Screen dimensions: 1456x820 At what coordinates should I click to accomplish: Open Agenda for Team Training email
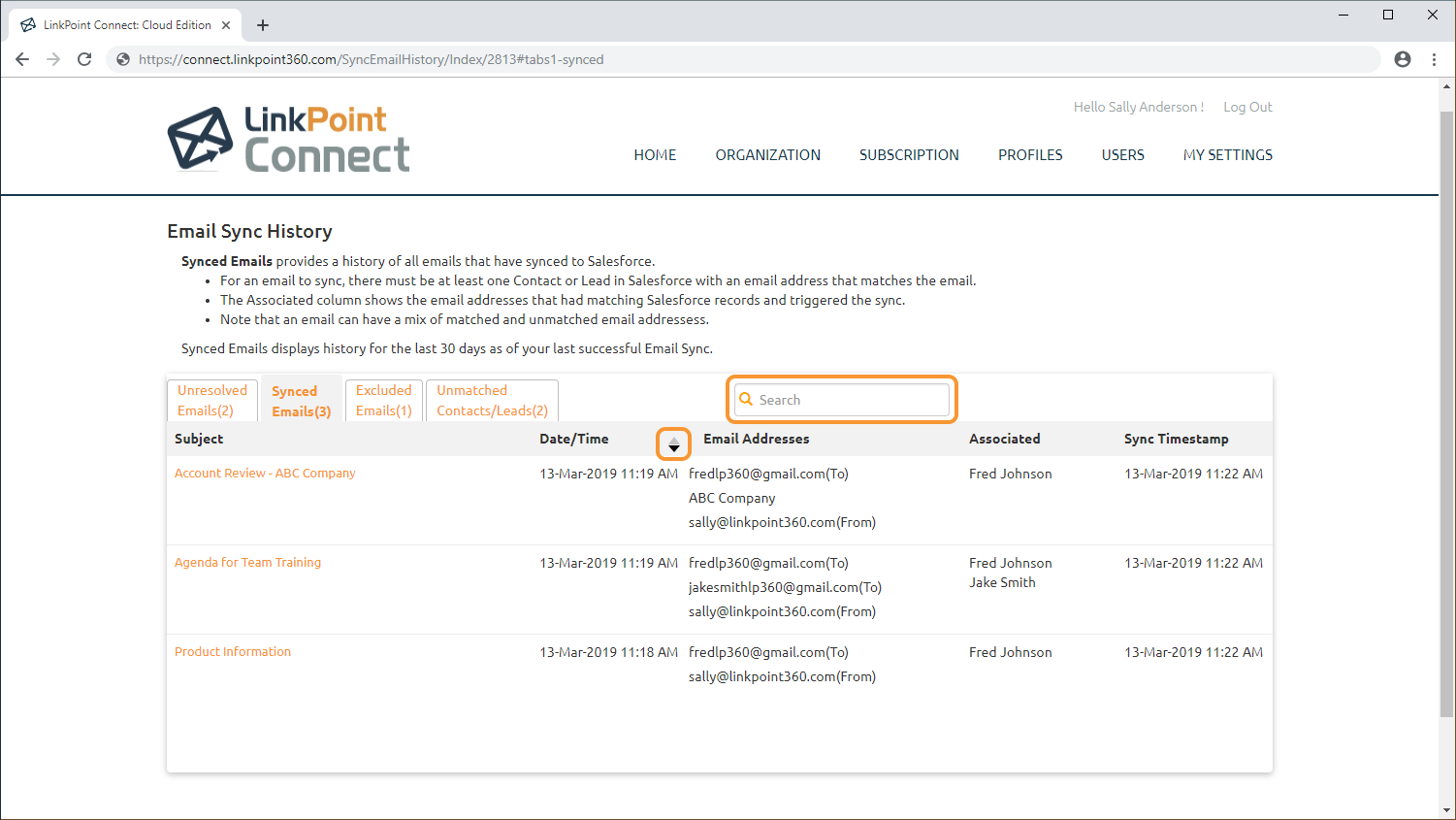[247, 563]
